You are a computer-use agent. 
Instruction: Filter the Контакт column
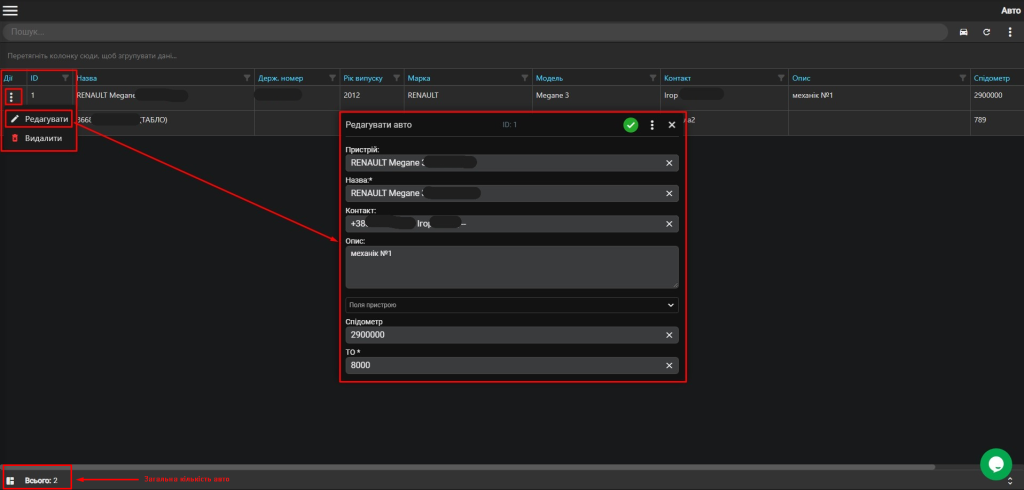click(x=781, y=78)
